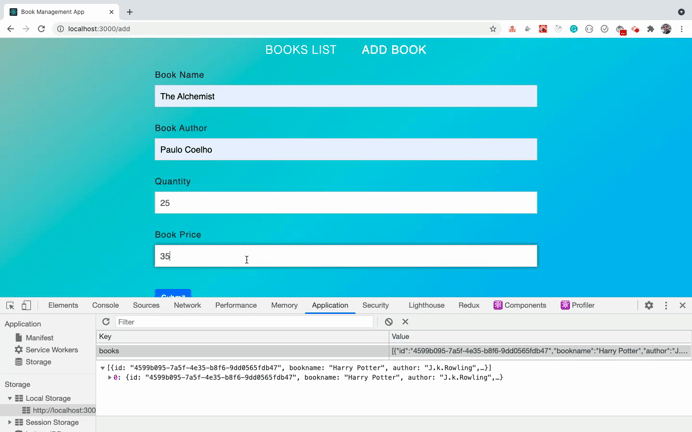Go to the ADD BOOK page
This screenshot has width=692, height=432.
394,50
